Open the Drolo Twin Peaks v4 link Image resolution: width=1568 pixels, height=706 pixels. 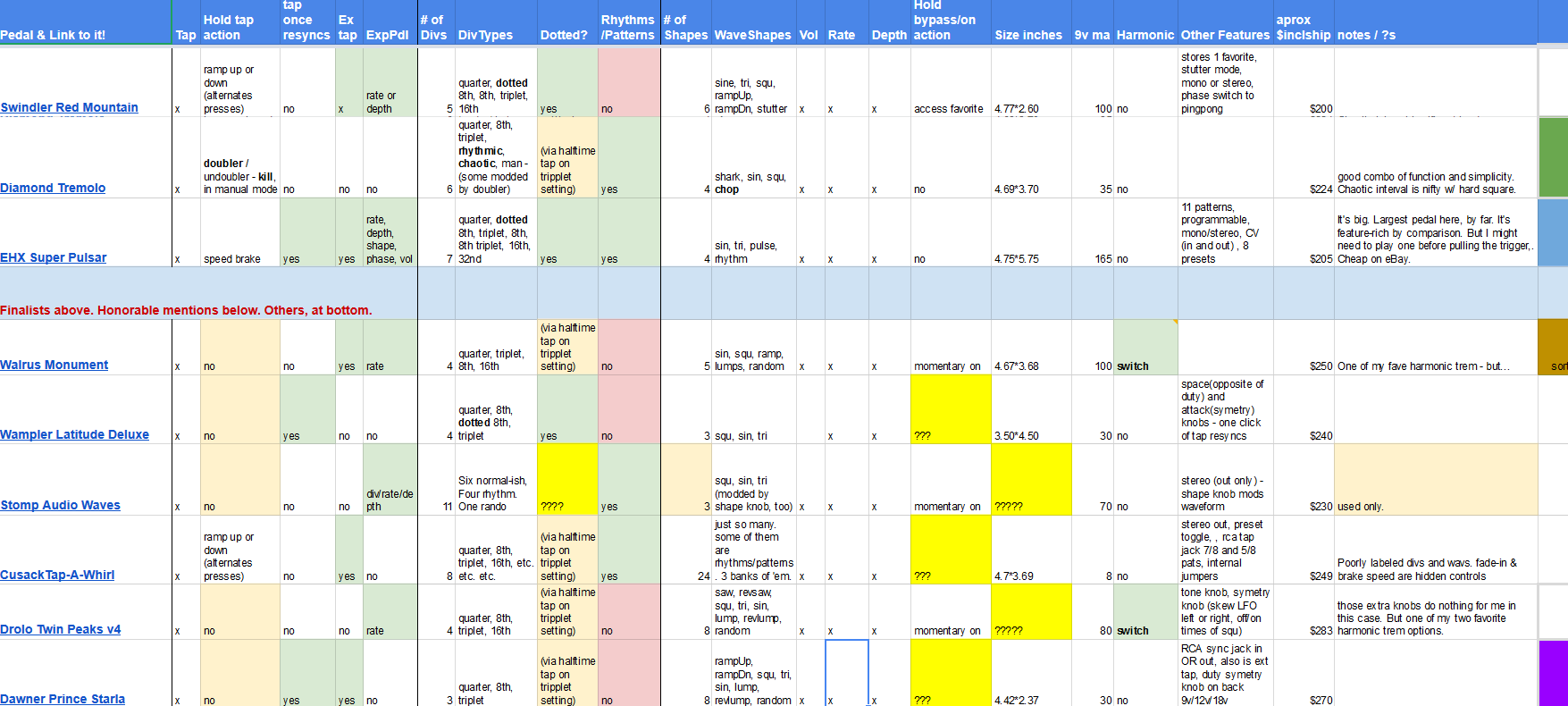61,629
